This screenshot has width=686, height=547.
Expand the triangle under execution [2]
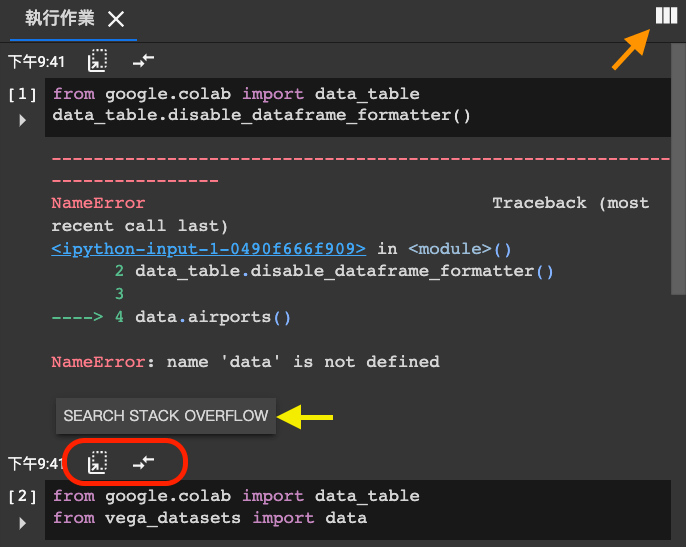23,522
